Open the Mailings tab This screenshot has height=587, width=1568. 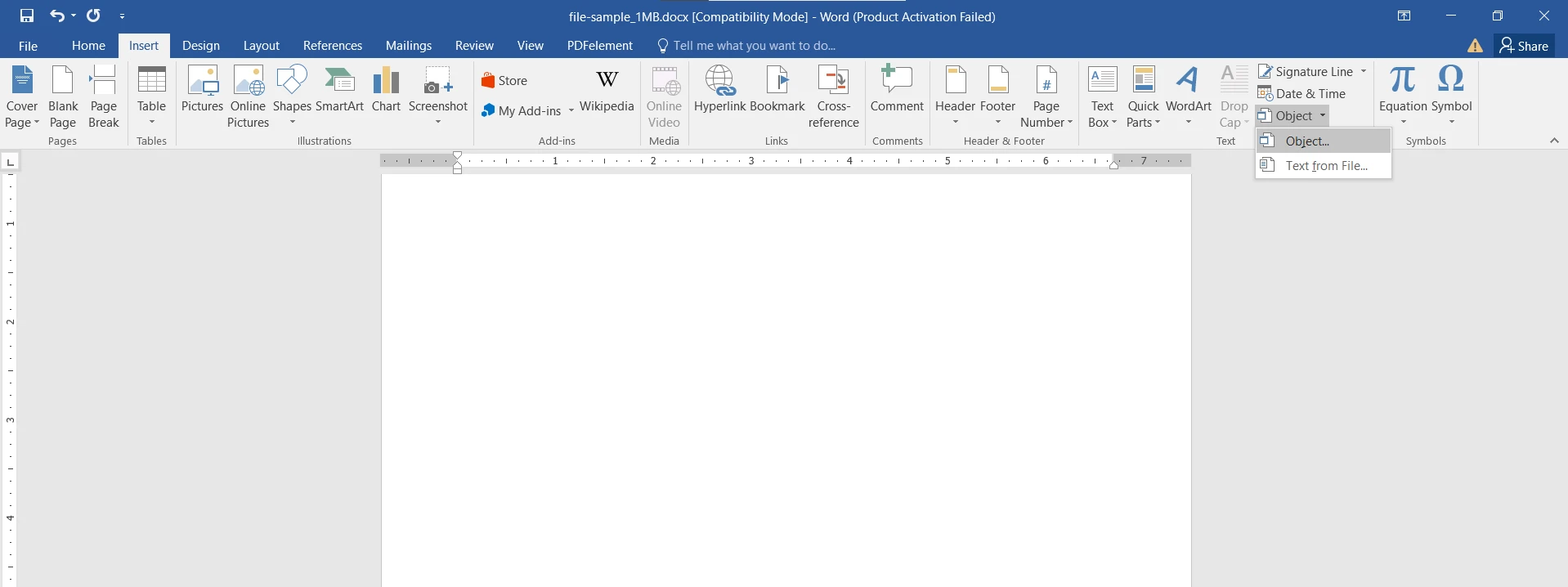pyautogui.click(x=409, y=46)
